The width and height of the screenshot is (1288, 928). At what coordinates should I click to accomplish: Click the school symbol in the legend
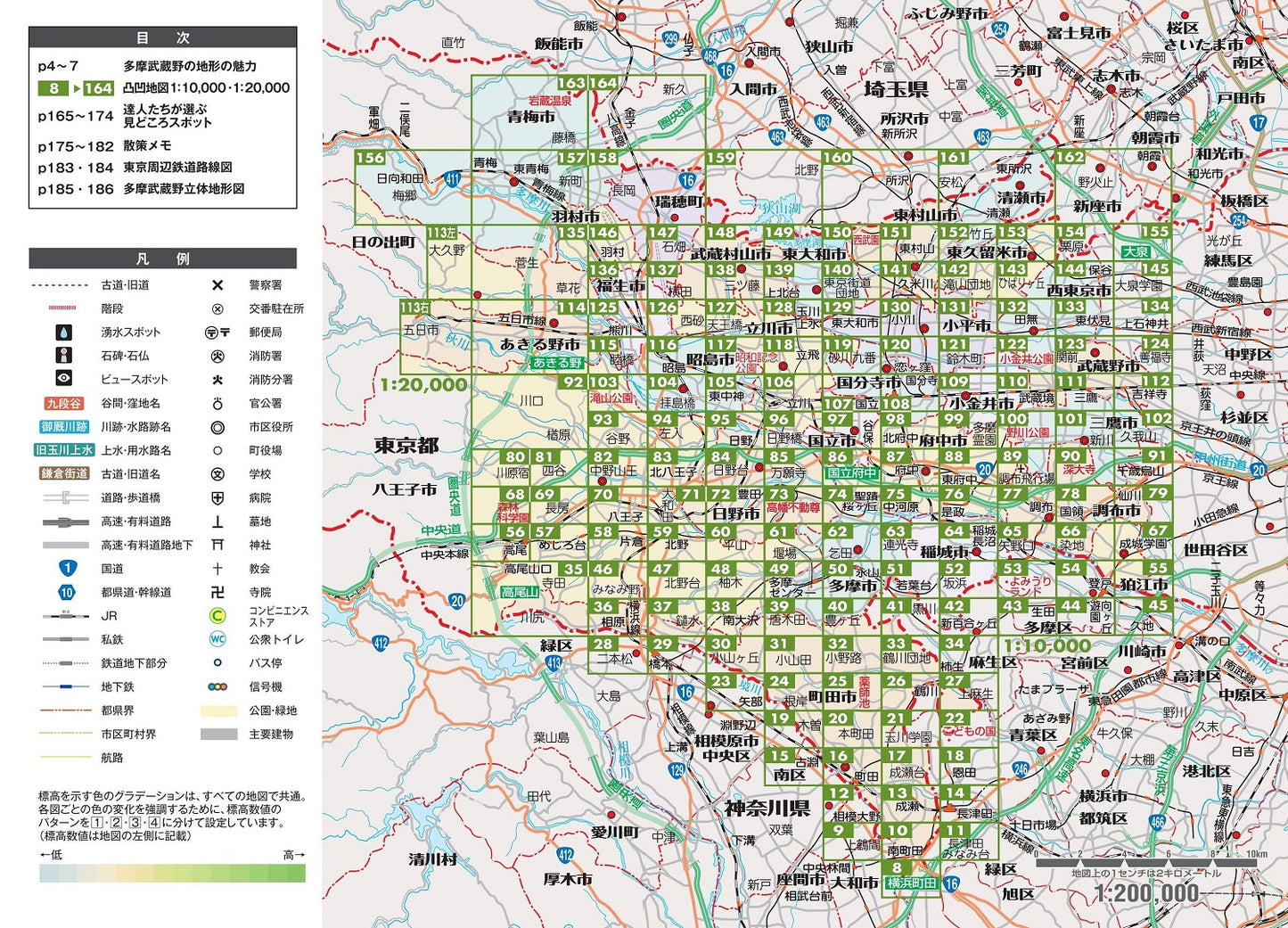tap(217, 474)
